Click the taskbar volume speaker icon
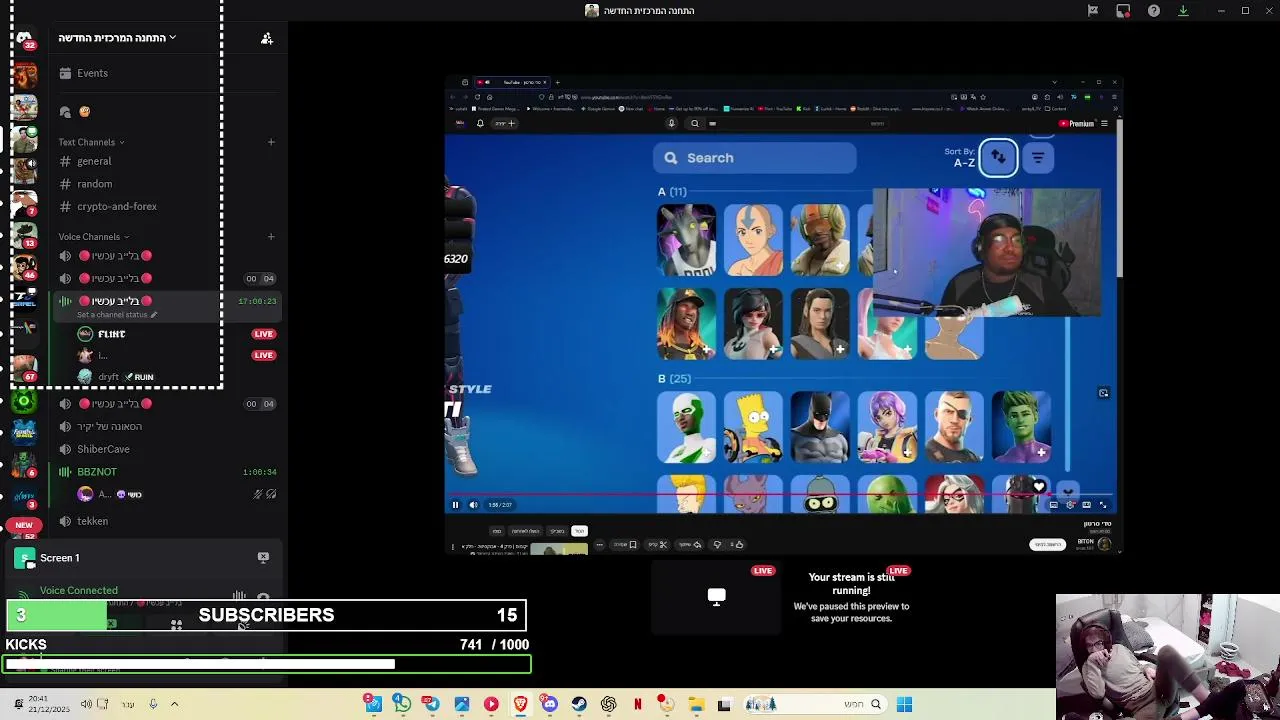The image size is (1280, 720). (86, 704)
